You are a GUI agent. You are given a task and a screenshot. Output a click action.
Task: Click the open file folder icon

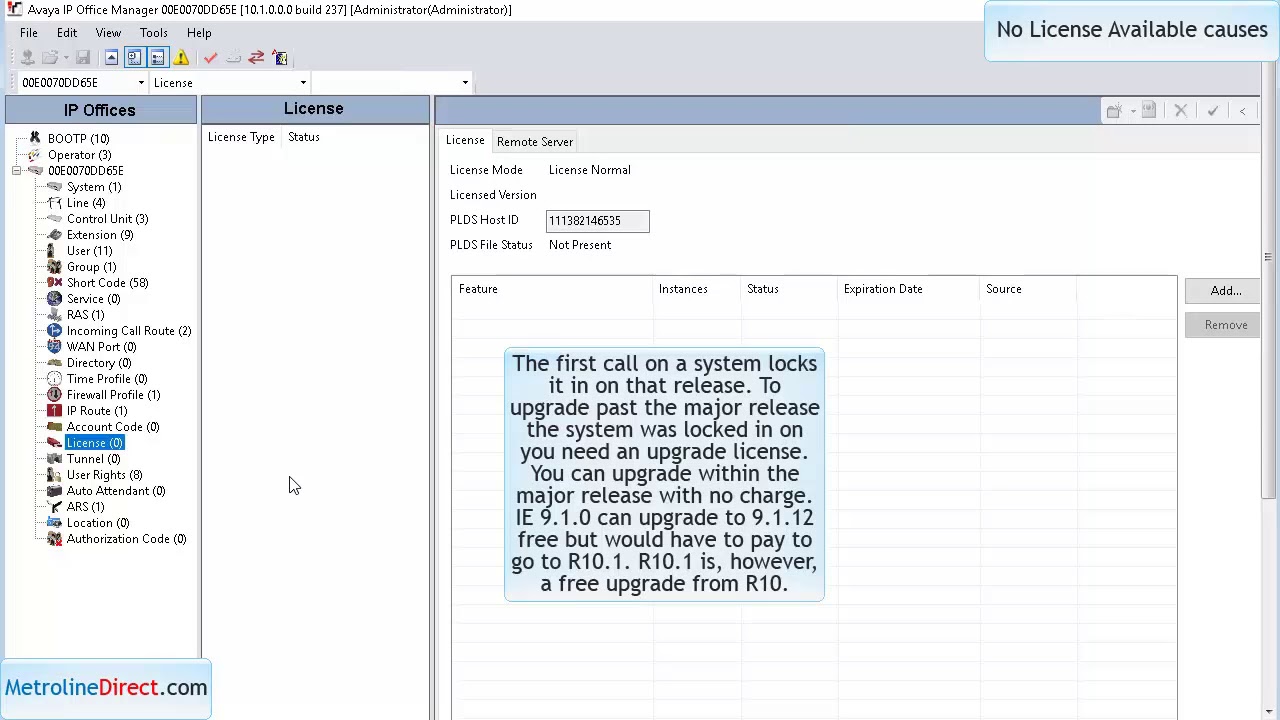coord(48,58)
